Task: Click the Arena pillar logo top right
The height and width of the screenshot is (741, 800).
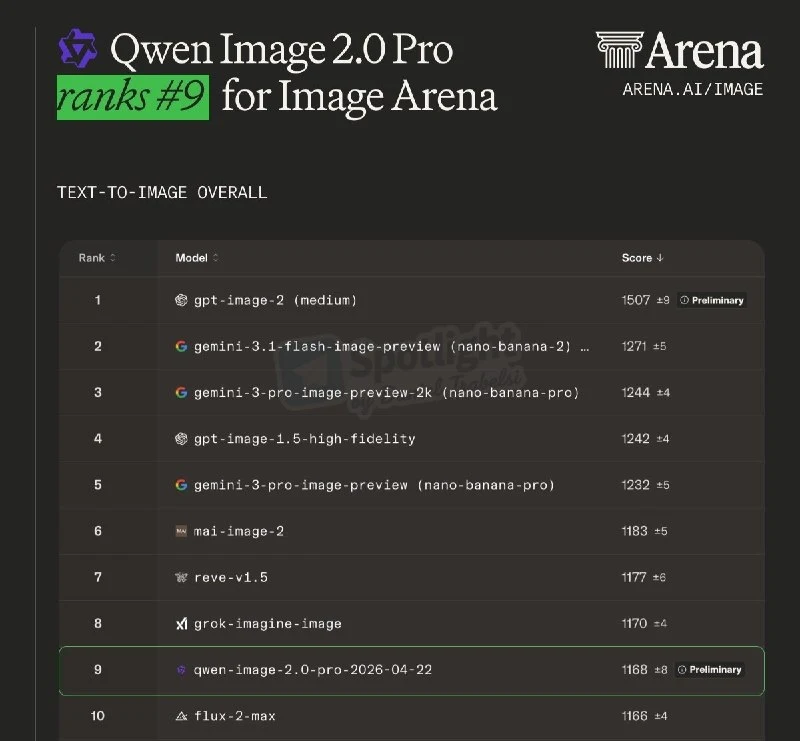Action: point(622,48)
